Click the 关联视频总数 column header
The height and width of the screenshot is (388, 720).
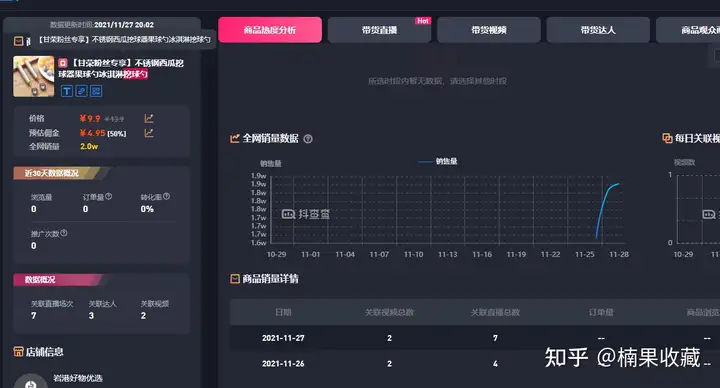pos(389,312)
